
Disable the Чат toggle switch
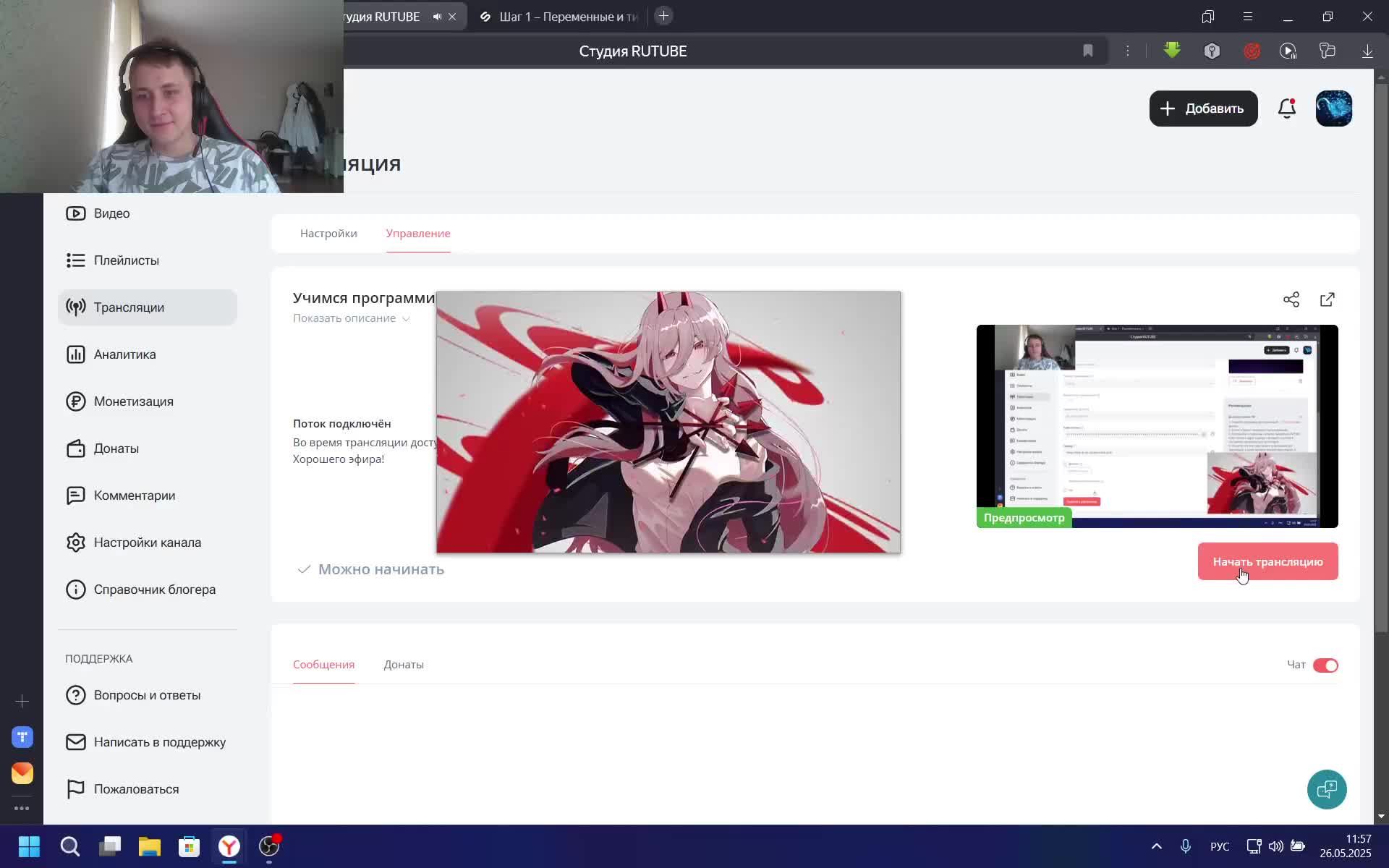(x=1325, y=665)
